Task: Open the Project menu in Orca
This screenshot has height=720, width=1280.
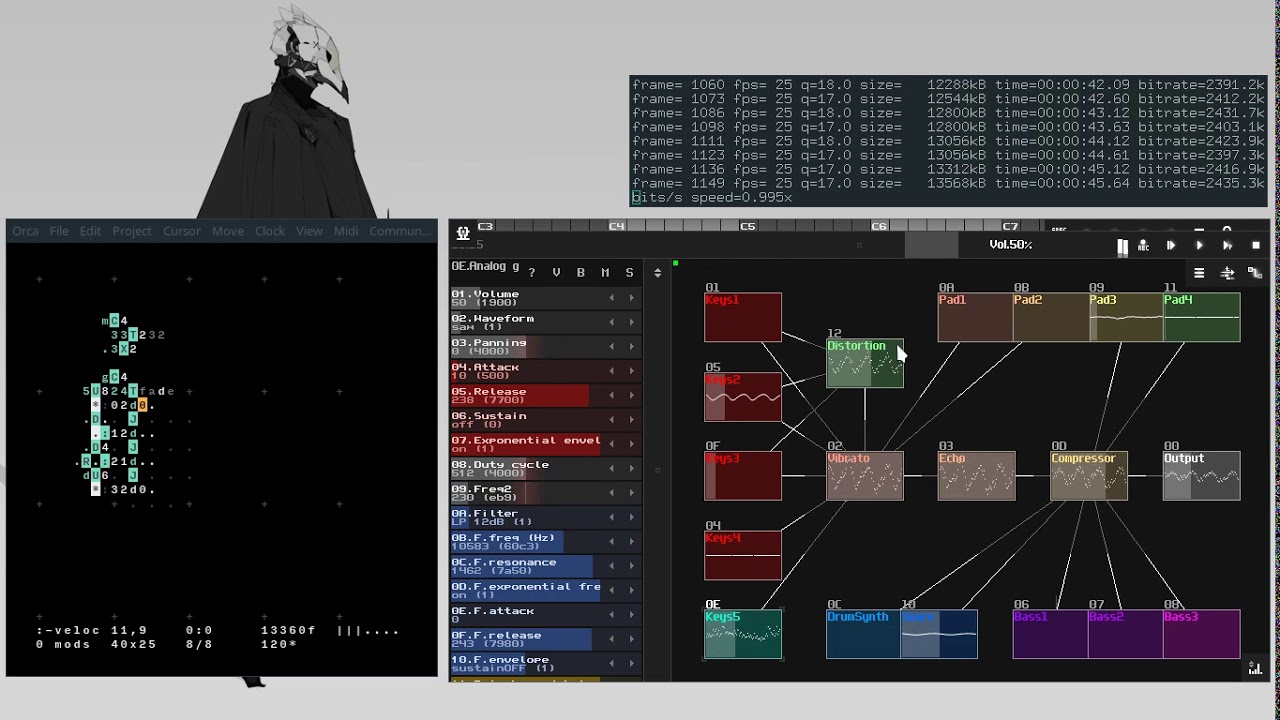Action: (131, 231)
